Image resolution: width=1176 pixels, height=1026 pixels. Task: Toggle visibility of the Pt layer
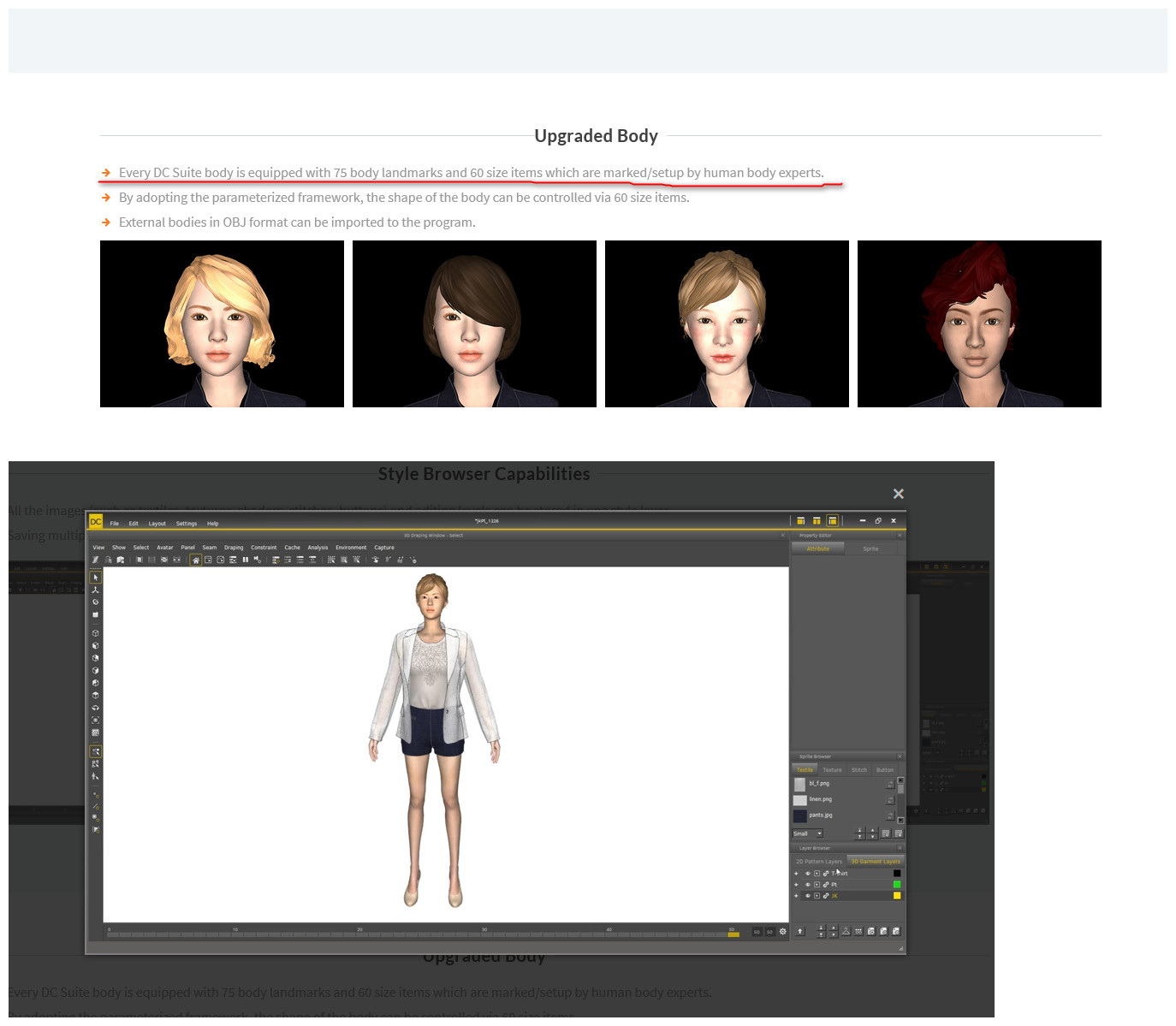click(807, 885)
